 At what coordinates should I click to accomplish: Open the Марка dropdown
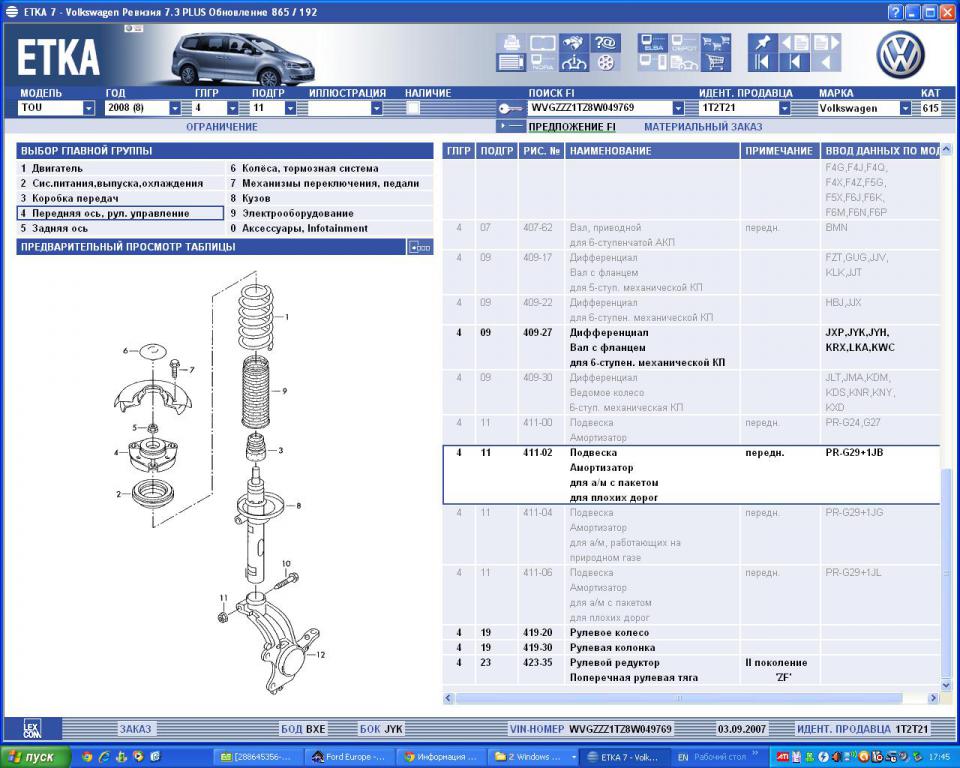(905, 108)
